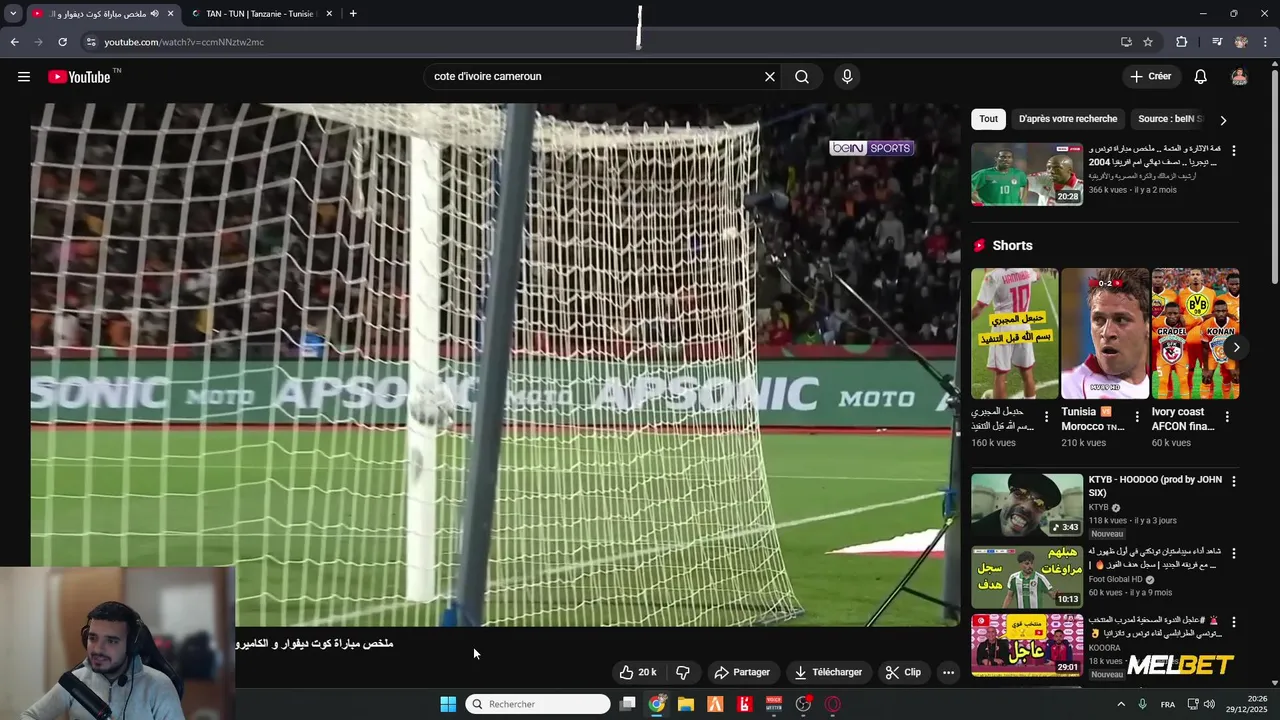
Task: Click the Clip button
Action: point(903,673)
